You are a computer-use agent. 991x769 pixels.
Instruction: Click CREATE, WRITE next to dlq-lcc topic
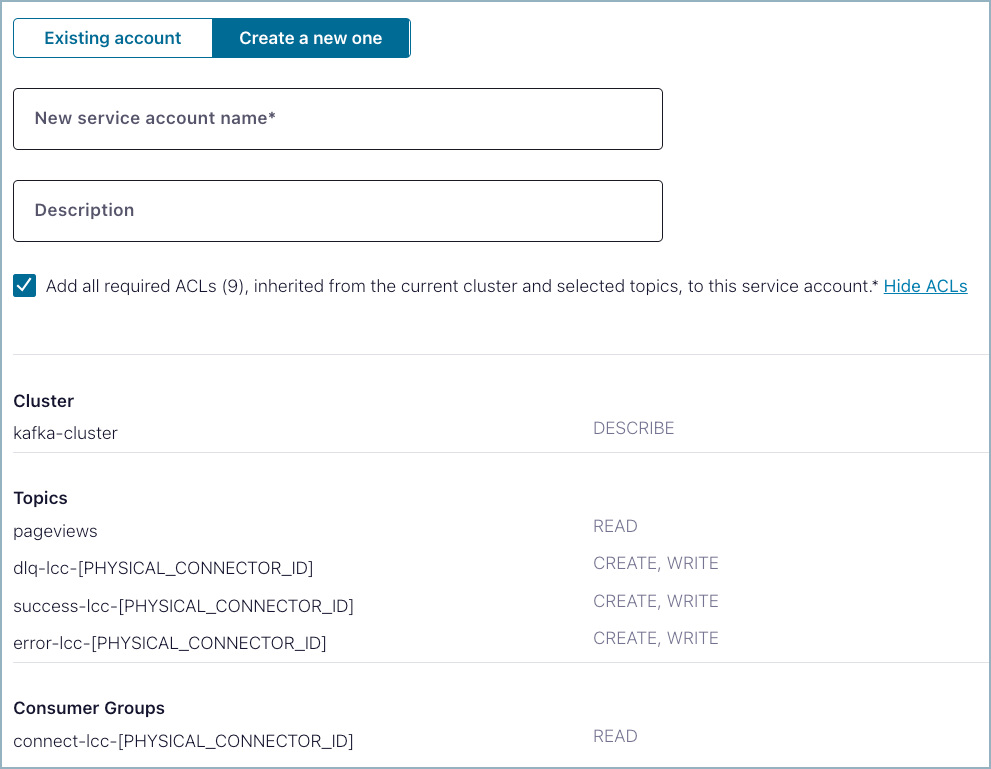click(x=656, y=562)
